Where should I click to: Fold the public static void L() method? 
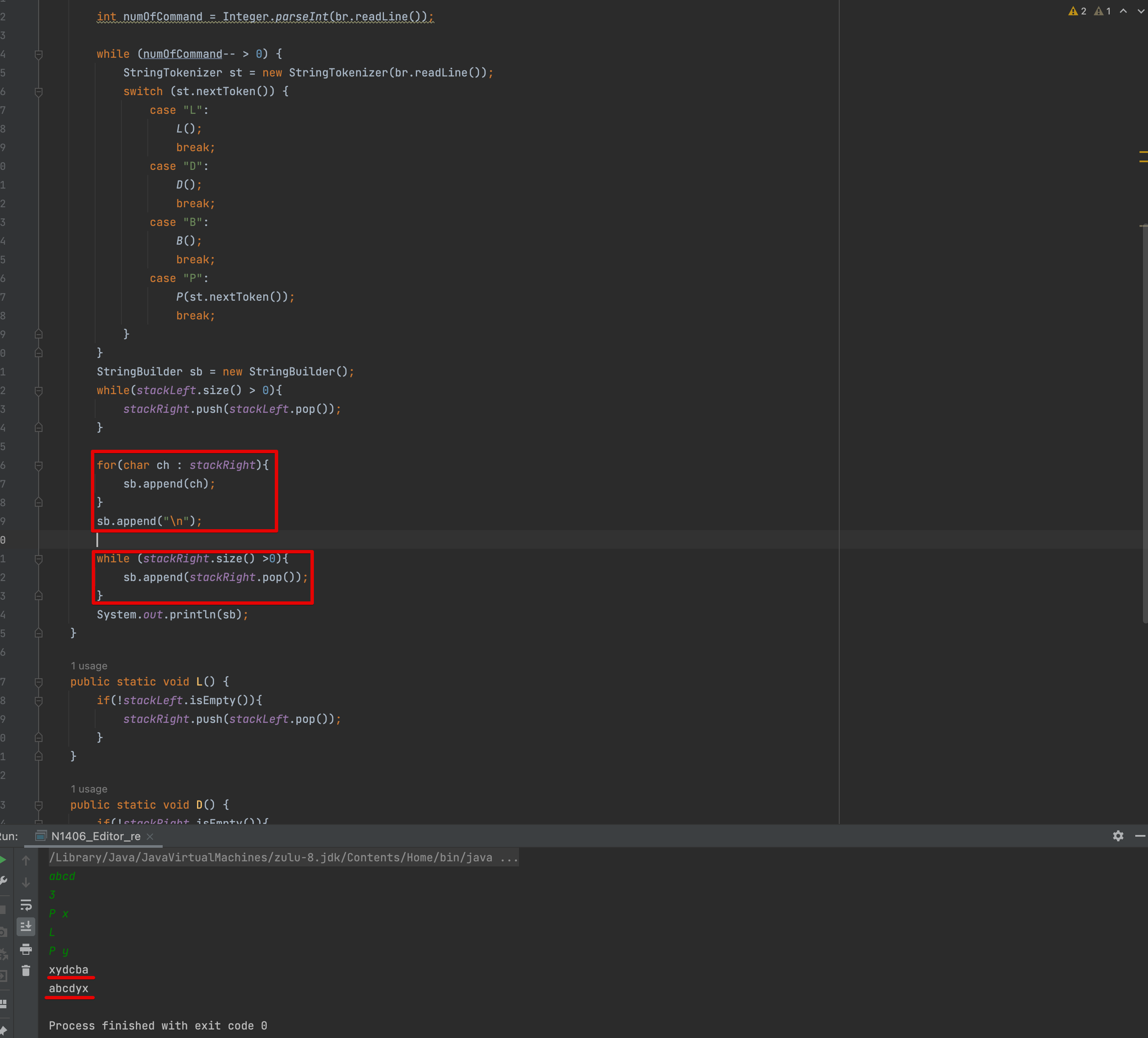pyautogui.click(x=39, y=682)
